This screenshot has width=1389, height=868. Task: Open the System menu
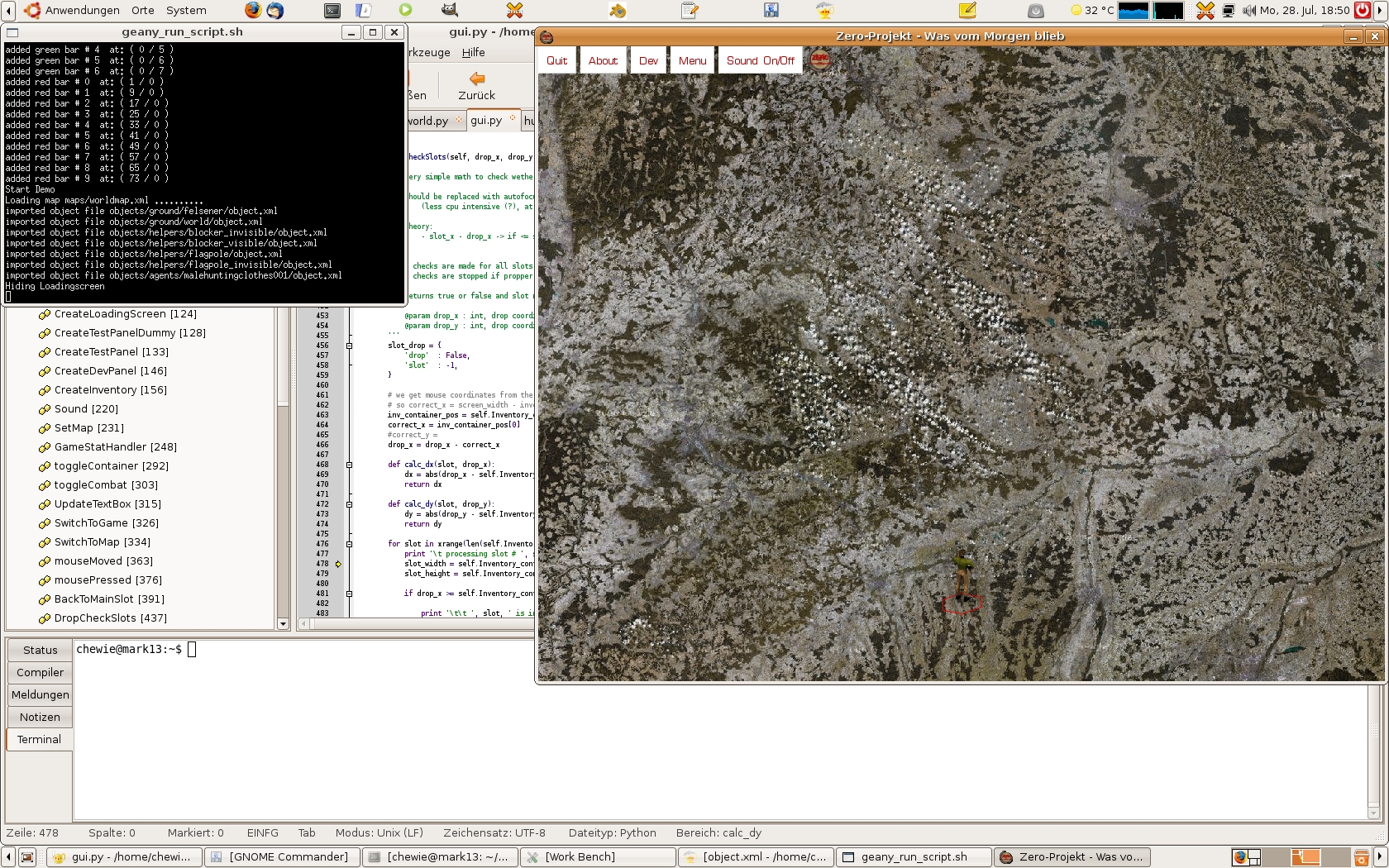pos(186,10)
